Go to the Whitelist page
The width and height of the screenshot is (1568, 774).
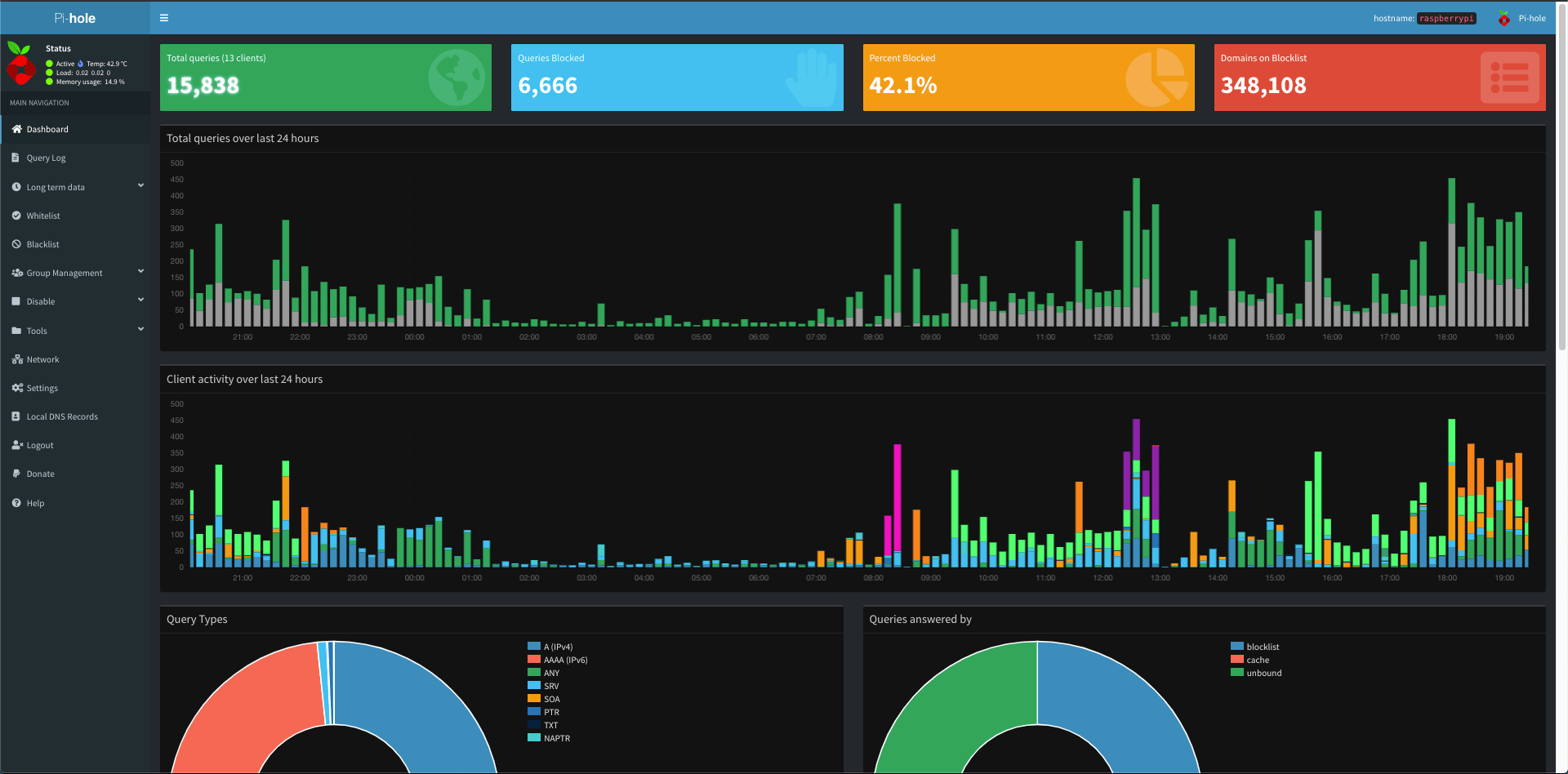(x=75, y=216)
